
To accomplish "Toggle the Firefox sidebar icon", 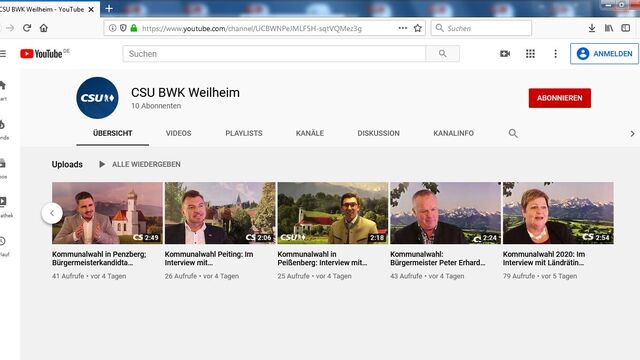I will [626, 28].
